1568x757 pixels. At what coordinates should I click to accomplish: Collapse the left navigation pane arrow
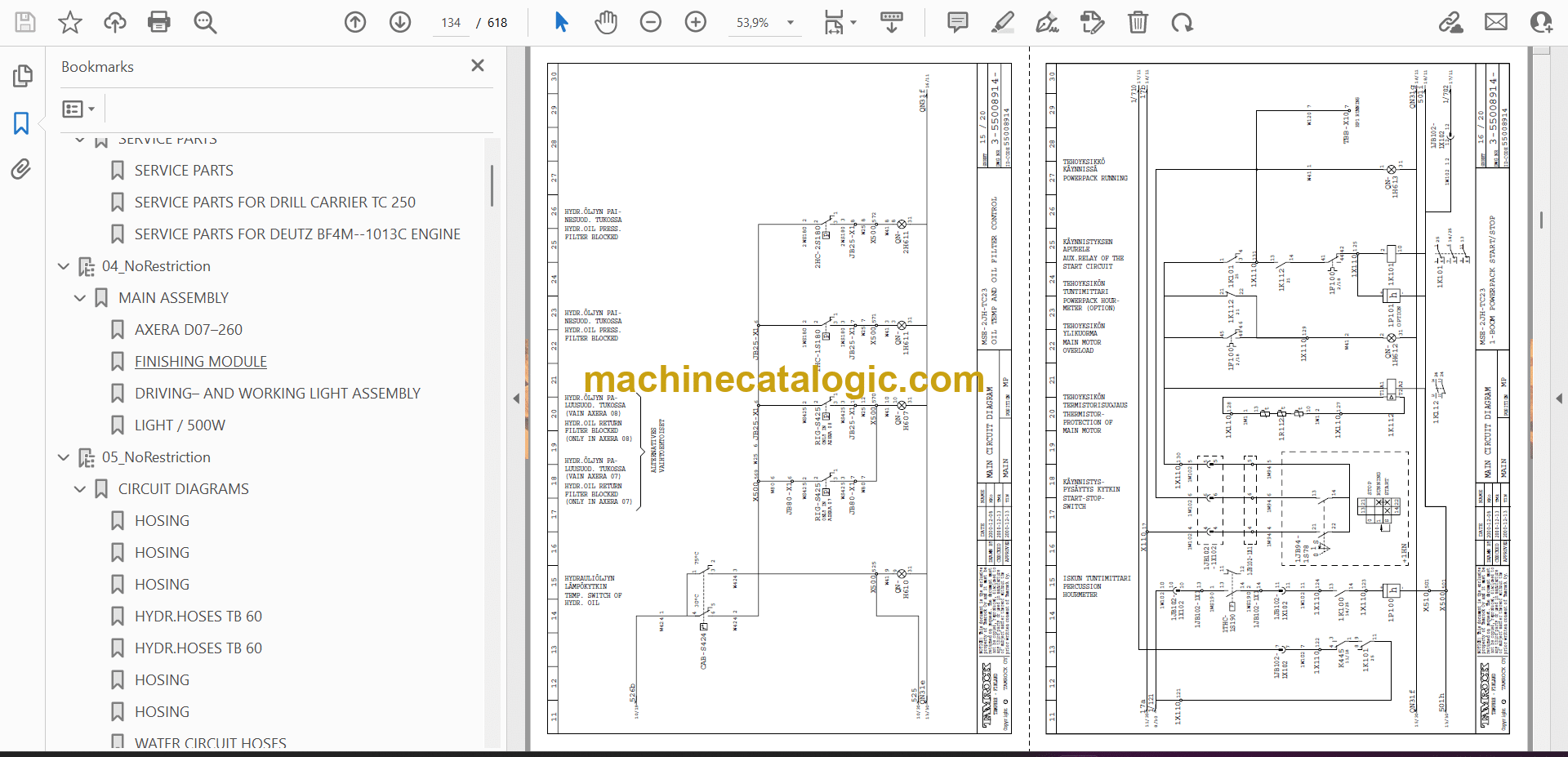pos(516,399)
